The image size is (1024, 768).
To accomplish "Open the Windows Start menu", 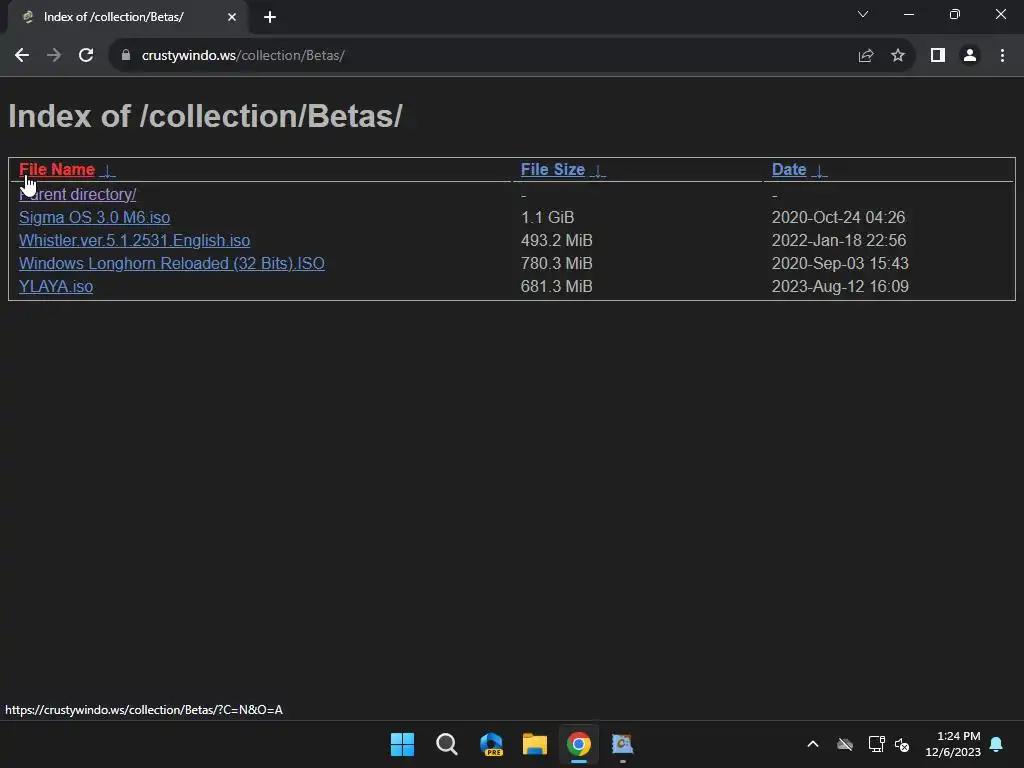I will point(402,744).
